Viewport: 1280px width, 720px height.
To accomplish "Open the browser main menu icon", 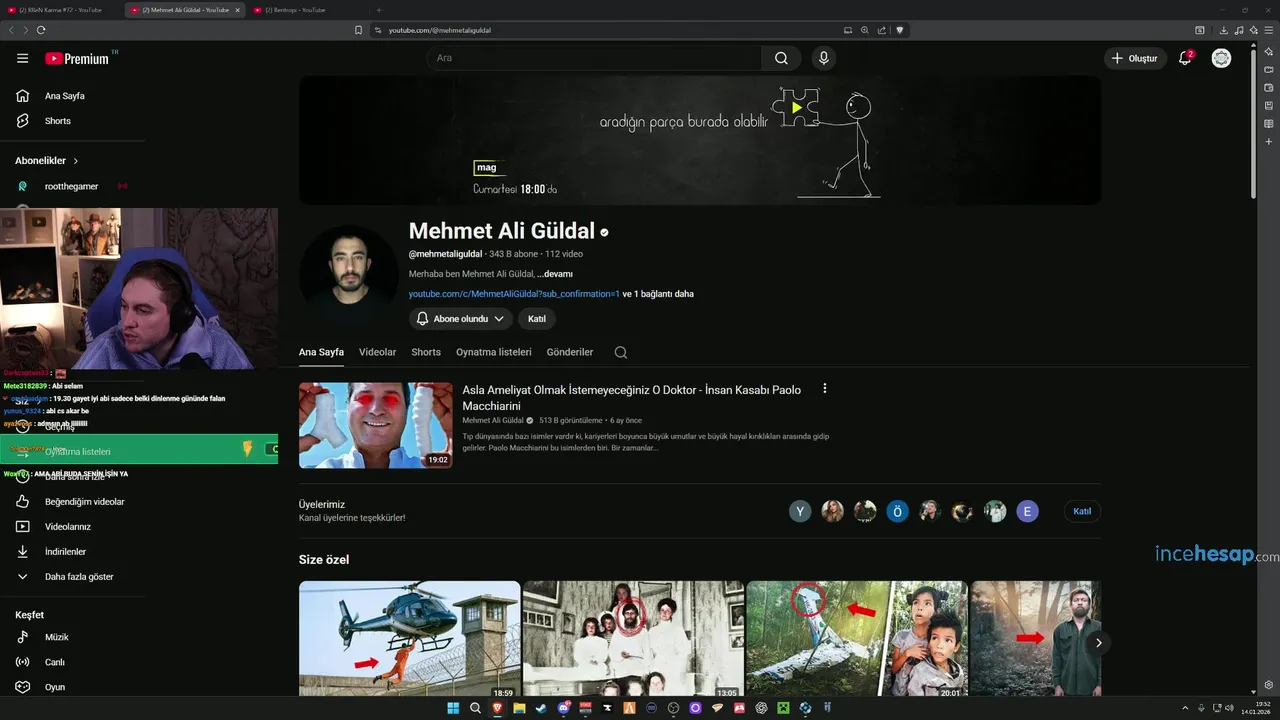I will (1269, 30).
